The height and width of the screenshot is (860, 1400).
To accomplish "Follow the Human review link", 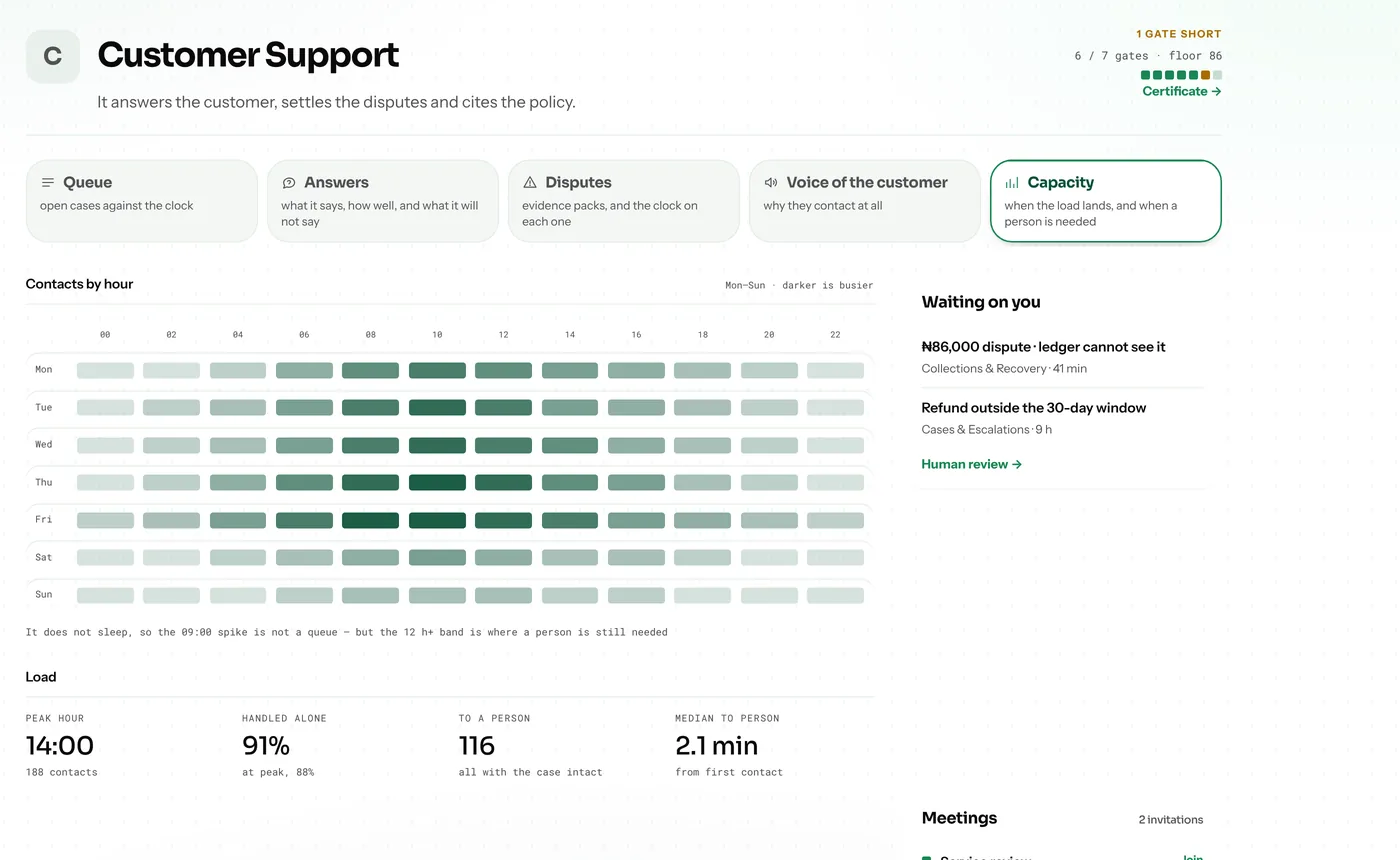I will (x=972, y=464).
